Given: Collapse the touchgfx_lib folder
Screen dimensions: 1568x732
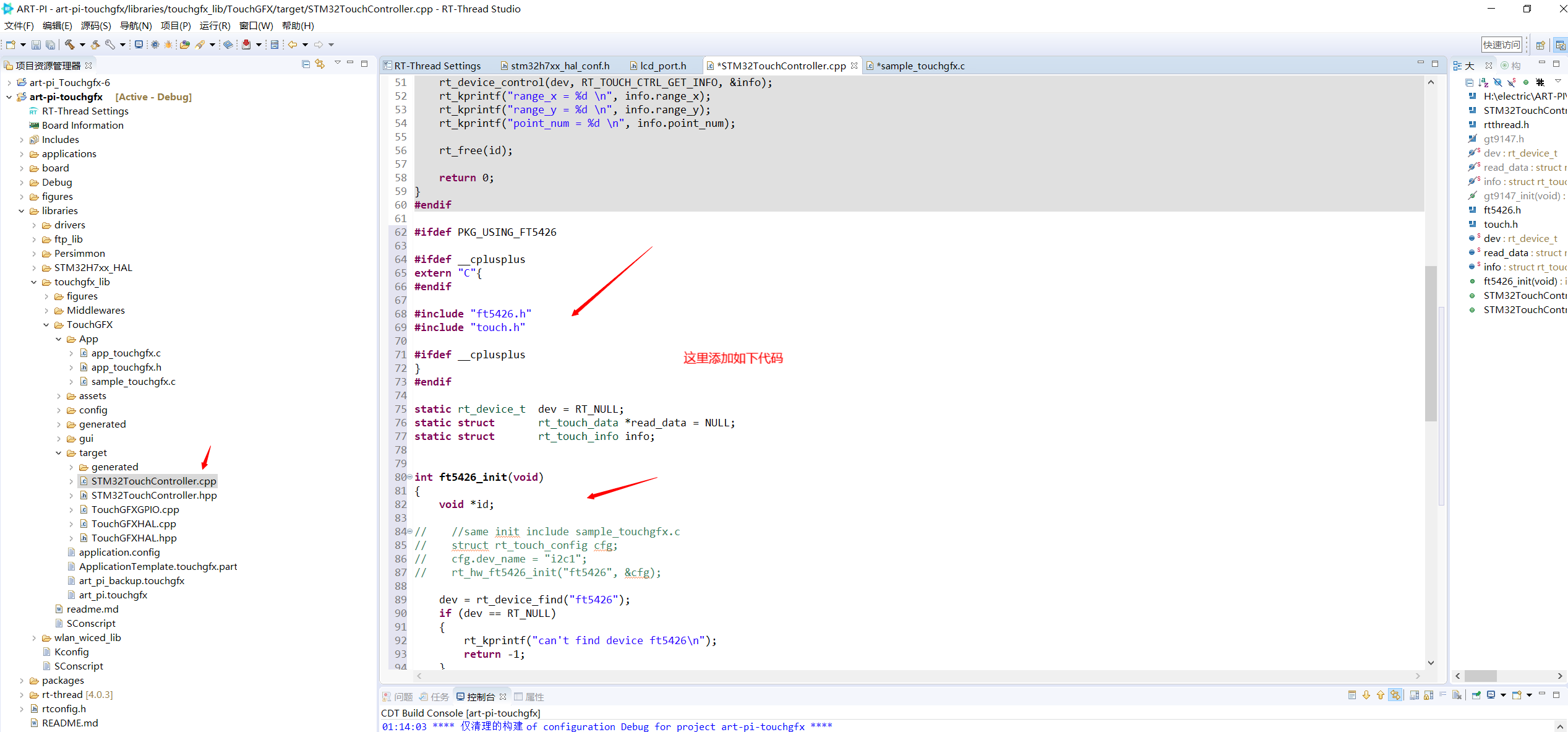Looking at the screenshot, I should point(34,282).
